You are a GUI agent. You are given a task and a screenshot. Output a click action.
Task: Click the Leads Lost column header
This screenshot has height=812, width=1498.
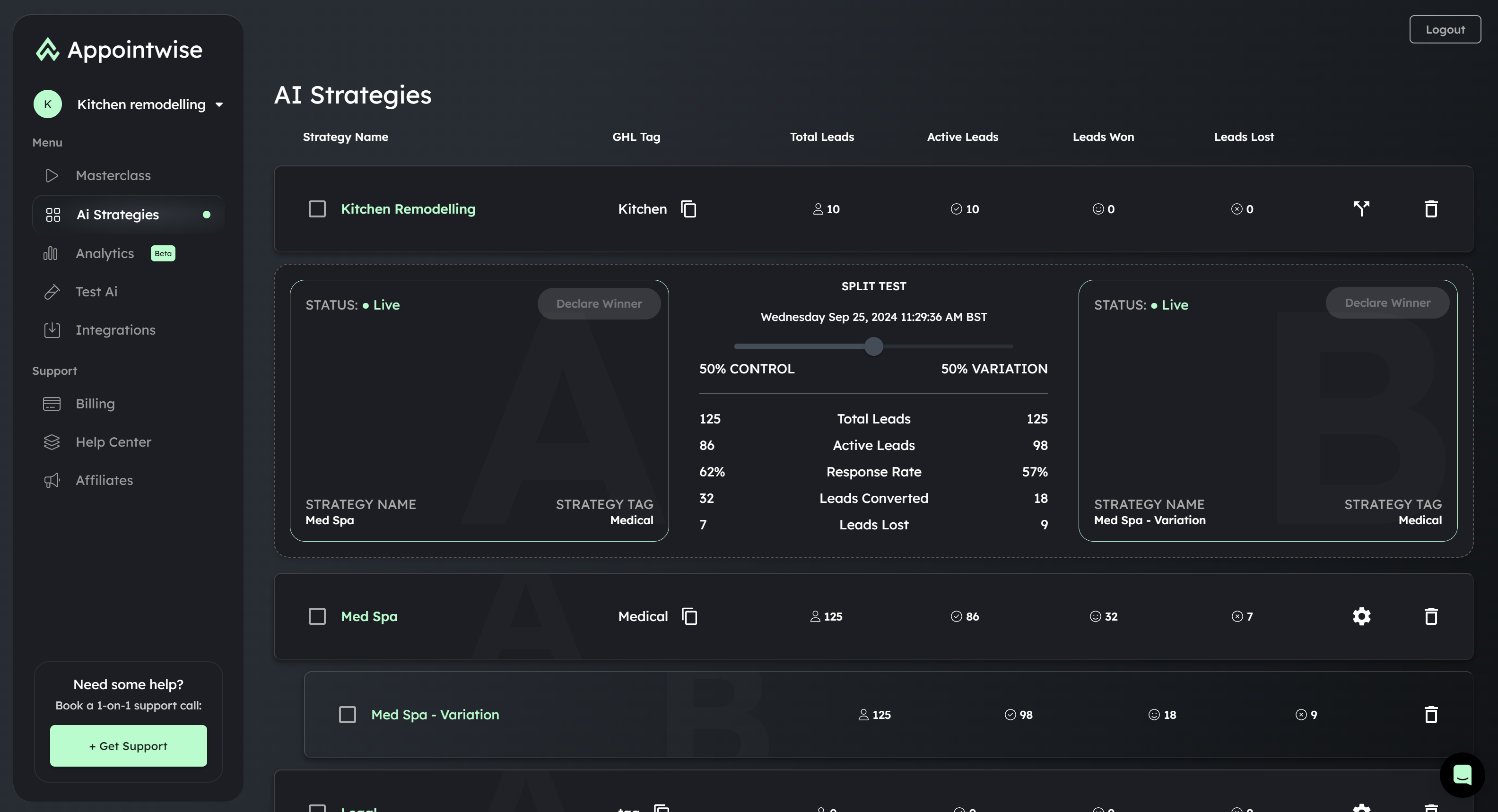click(x=1244, y=137)
